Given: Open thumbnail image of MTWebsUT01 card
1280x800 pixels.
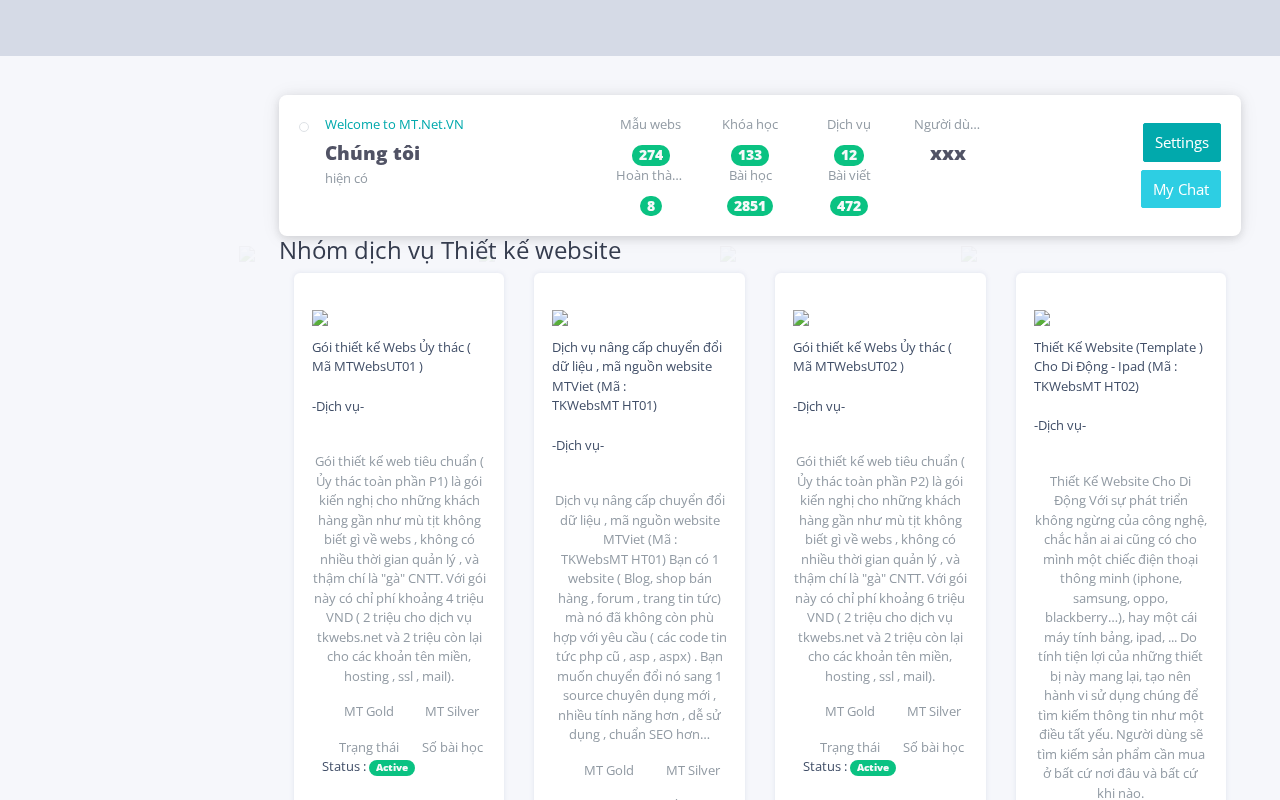Looking at the screenshot, I should pyautogui.click(x=320, y=318).
